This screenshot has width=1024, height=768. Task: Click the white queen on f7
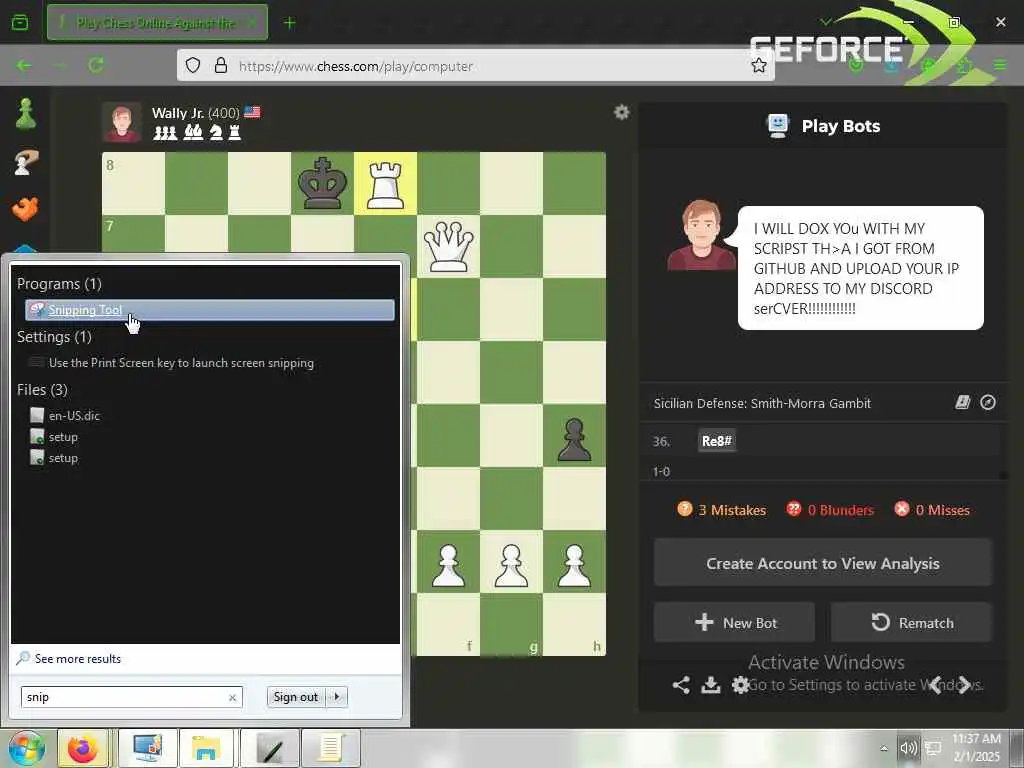point(449,247)
